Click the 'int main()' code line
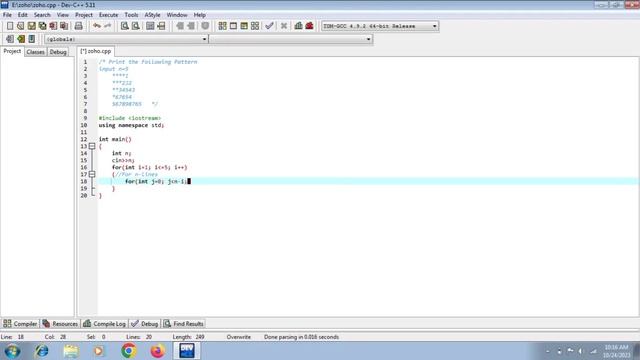This screenshot has height=360, width=640. click(x=115, y=139)
